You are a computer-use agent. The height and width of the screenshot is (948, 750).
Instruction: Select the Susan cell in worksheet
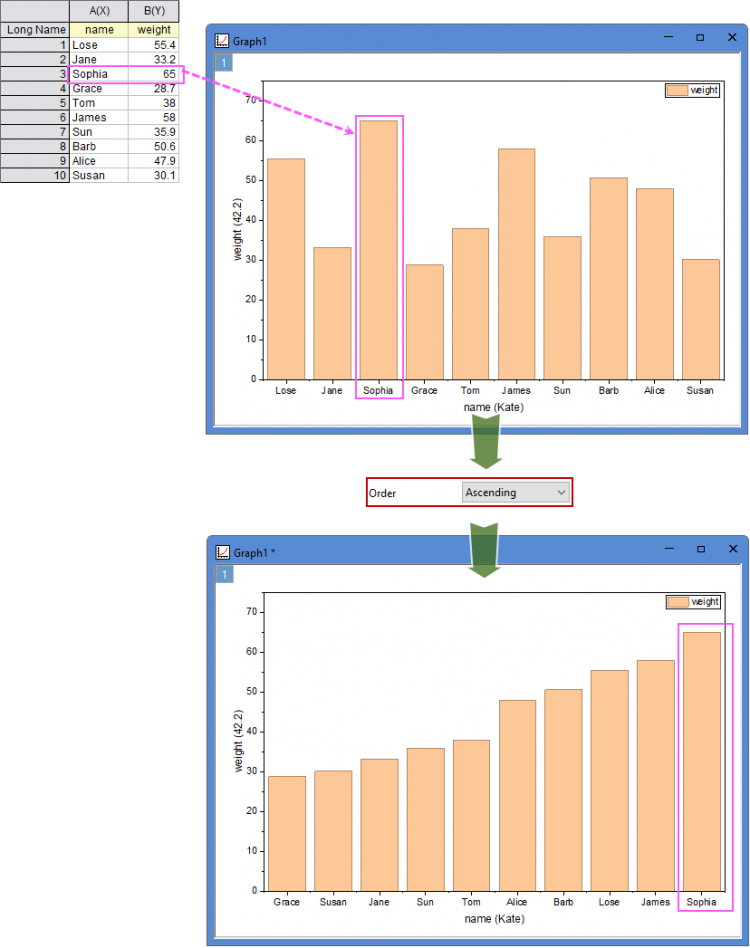pos(99,175)
